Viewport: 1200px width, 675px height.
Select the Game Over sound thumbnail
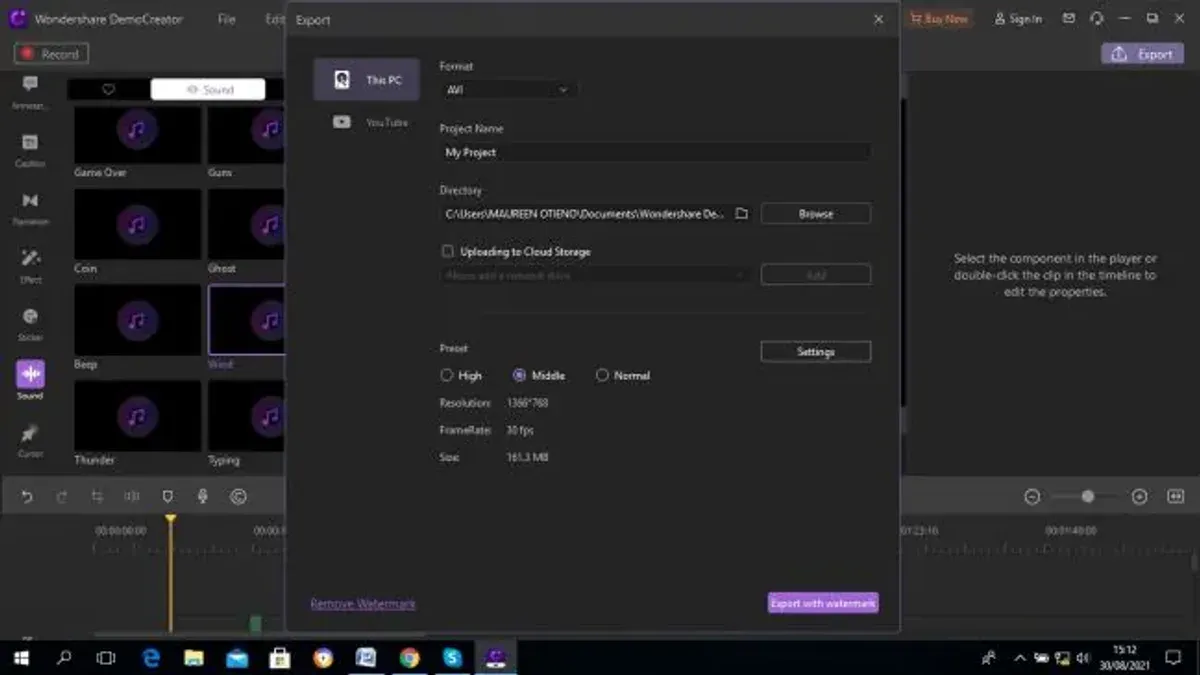point(137,134)
